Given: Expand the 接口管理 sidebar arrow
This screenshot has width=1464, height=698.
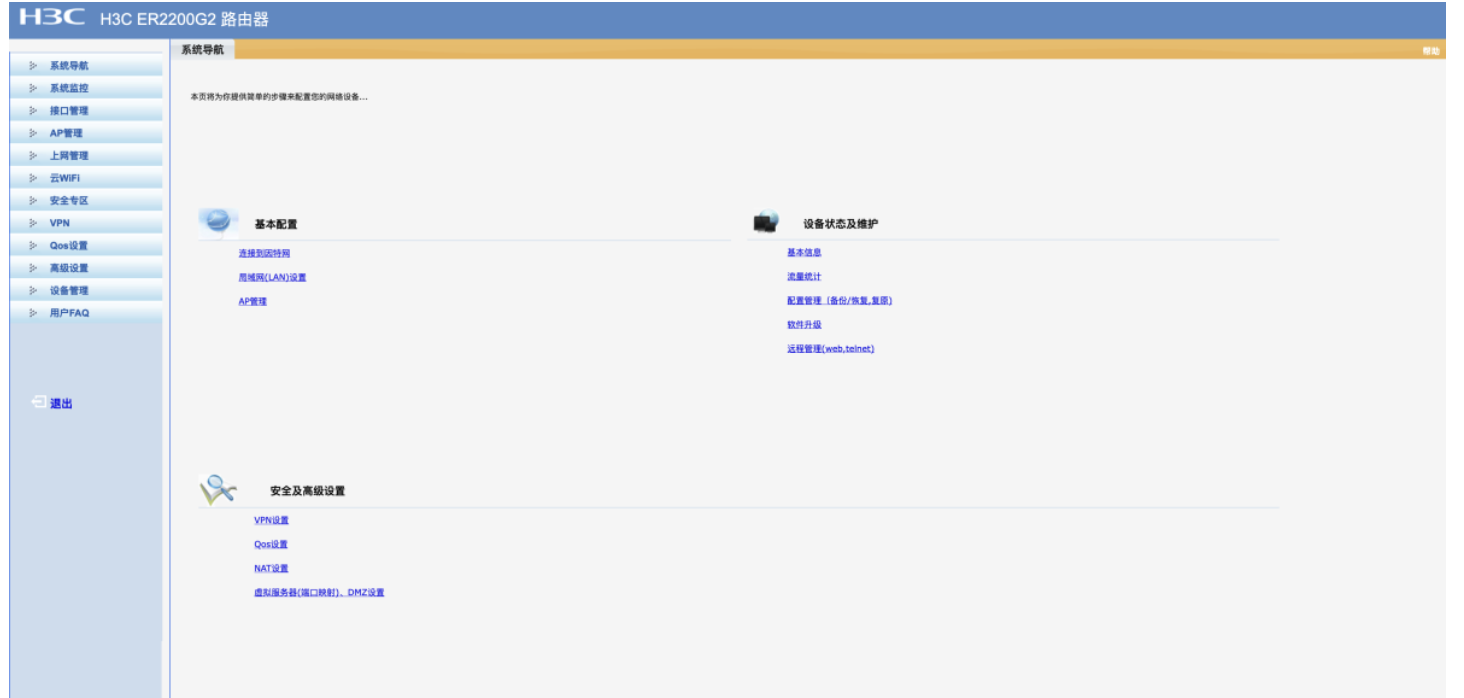Looking at the screenshot, I should pos(33,111).
